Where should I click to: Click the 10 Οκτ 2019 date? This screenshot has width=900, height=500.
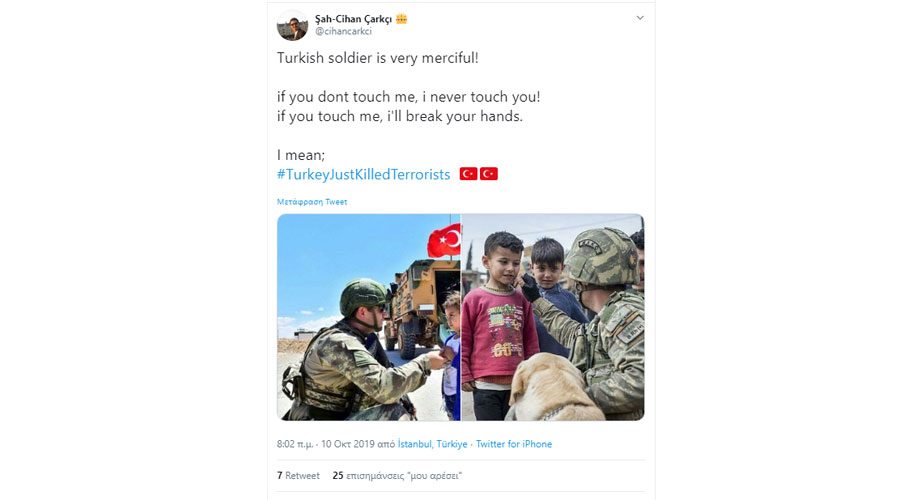(x=348, y=444)
